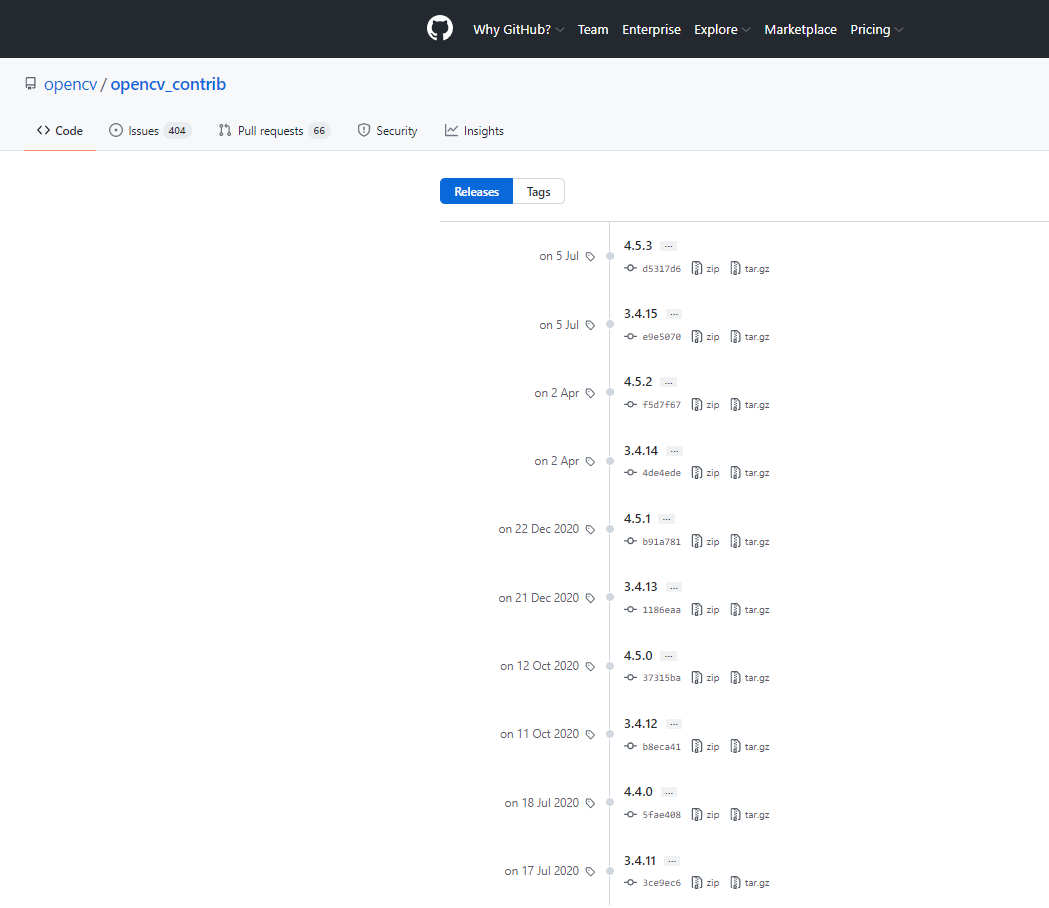Switch to the Pull requests tab

pos(274,130)
